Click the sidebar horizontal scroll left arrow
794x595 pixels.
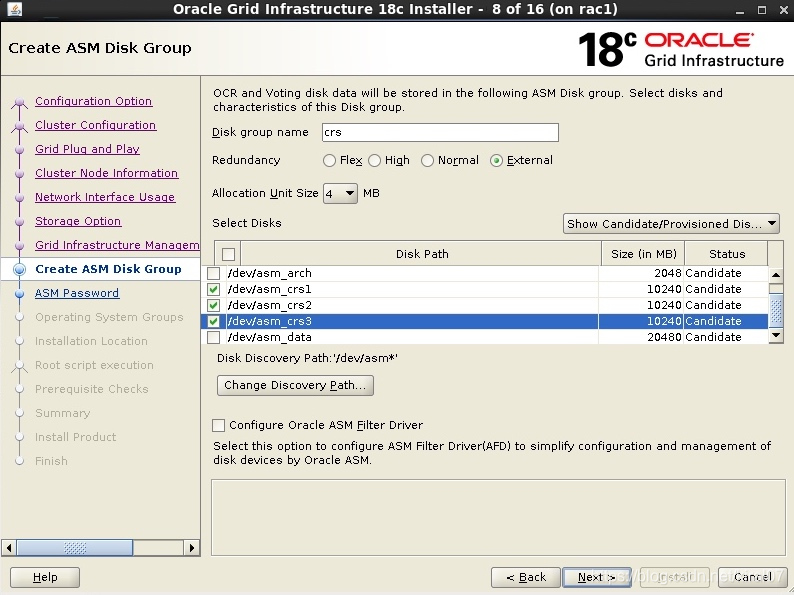click(x=9, y=547)
